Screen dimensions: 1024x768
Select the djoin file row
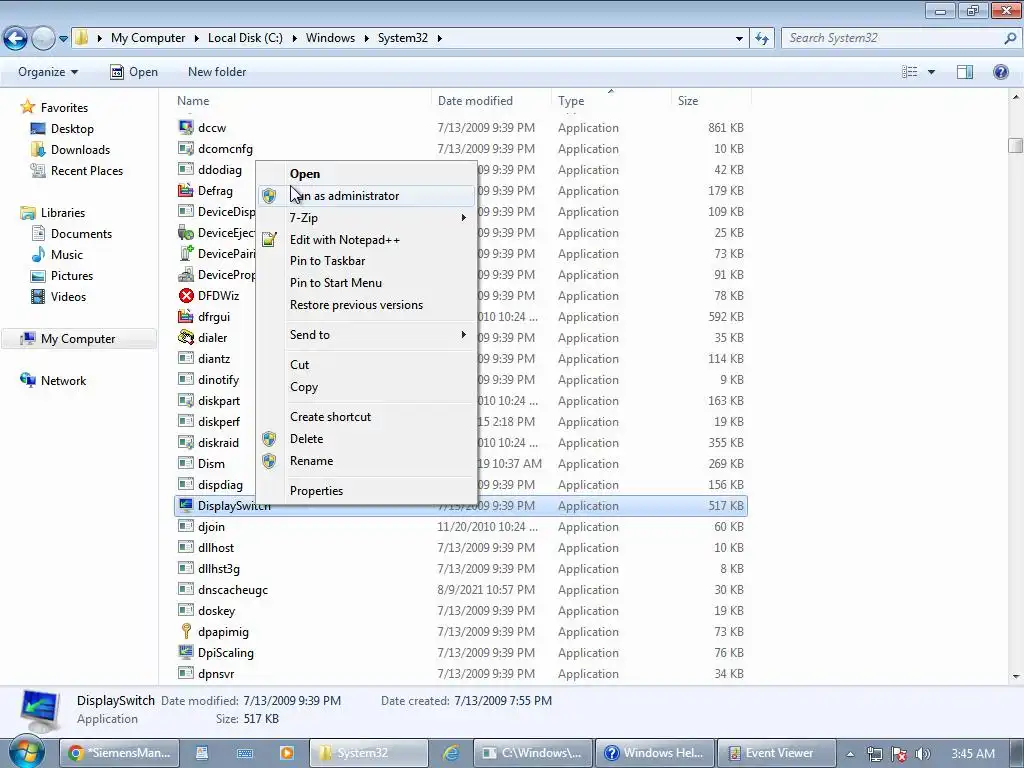[x=460, y=526]
